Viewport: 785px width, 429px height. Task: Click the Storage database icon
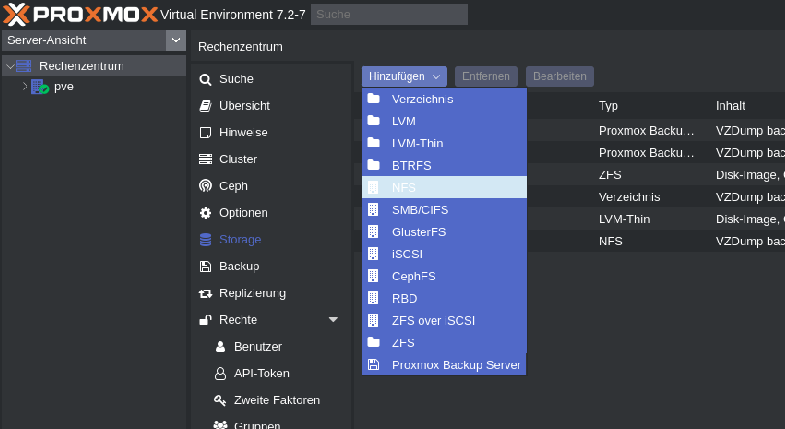click(205, 239)
